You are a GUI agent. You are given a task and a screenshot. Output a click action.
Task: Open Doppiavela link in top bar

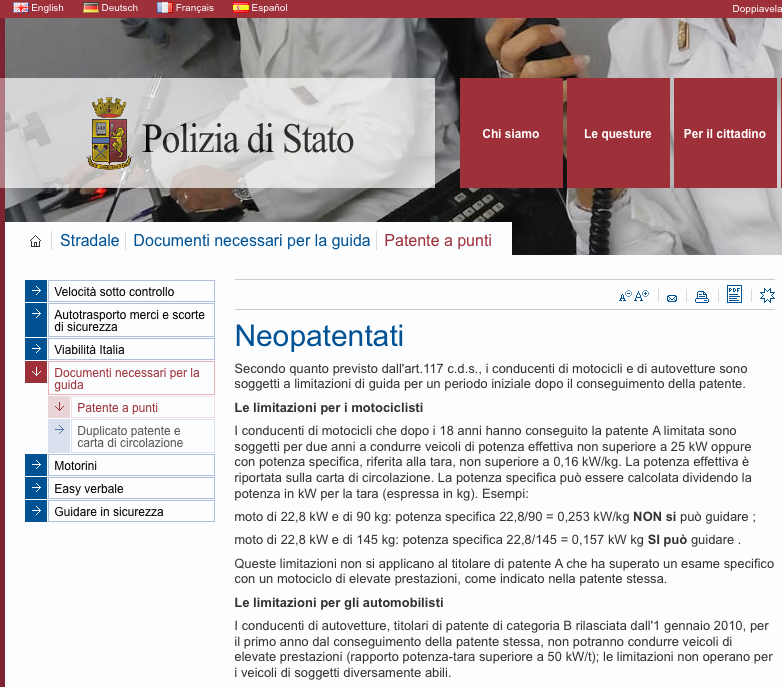757,8
